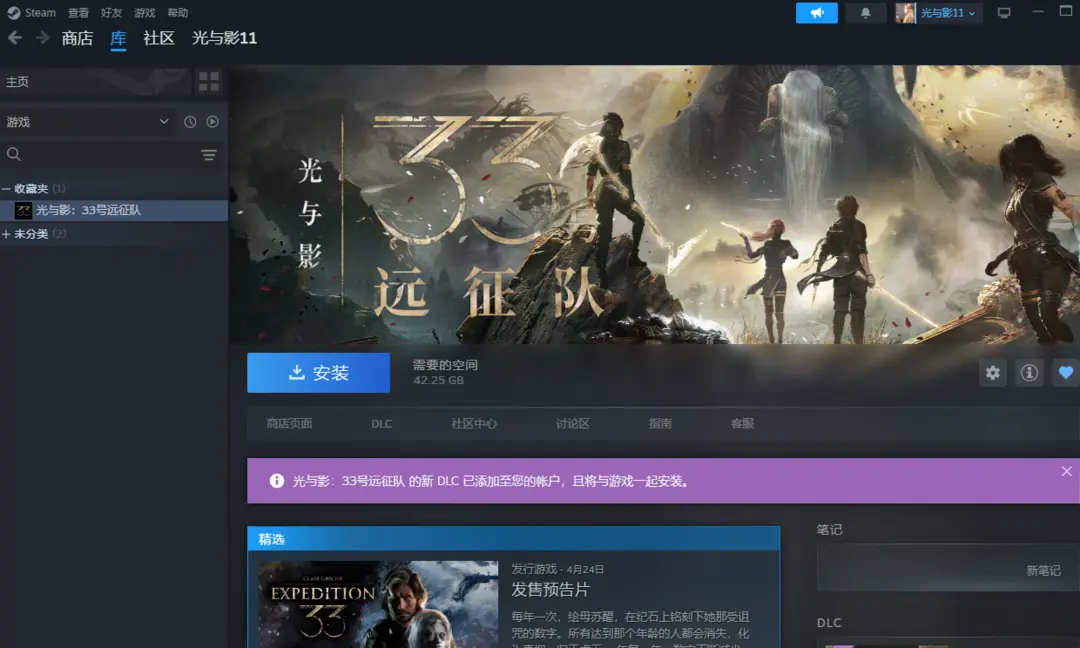The width and height of the screenshot is (1080, 648).
Task: Open the 帮助 menu
Action: [x=177, y=12]
